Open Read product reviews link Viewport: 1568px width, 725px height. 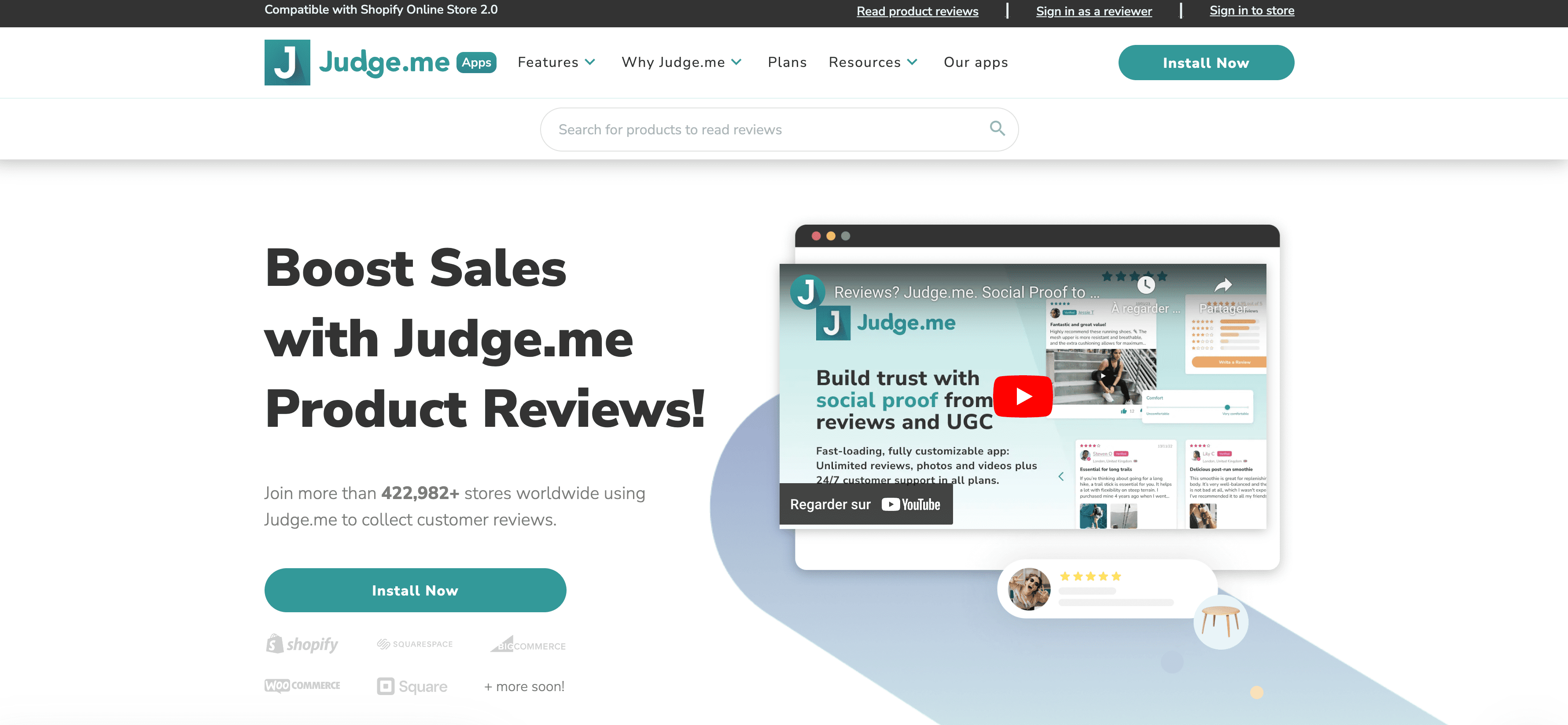pyautogui.click(x=917, y=11)
